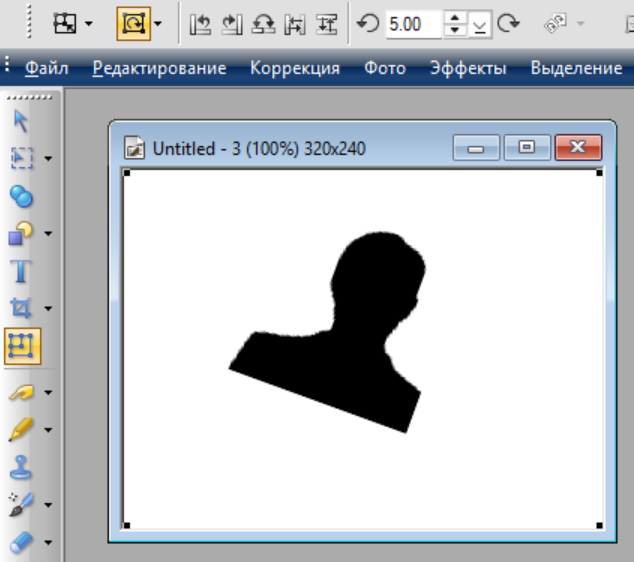This screenshot has height=562, width=634.
Task: Select the Text tool
Action: (21, 270)
